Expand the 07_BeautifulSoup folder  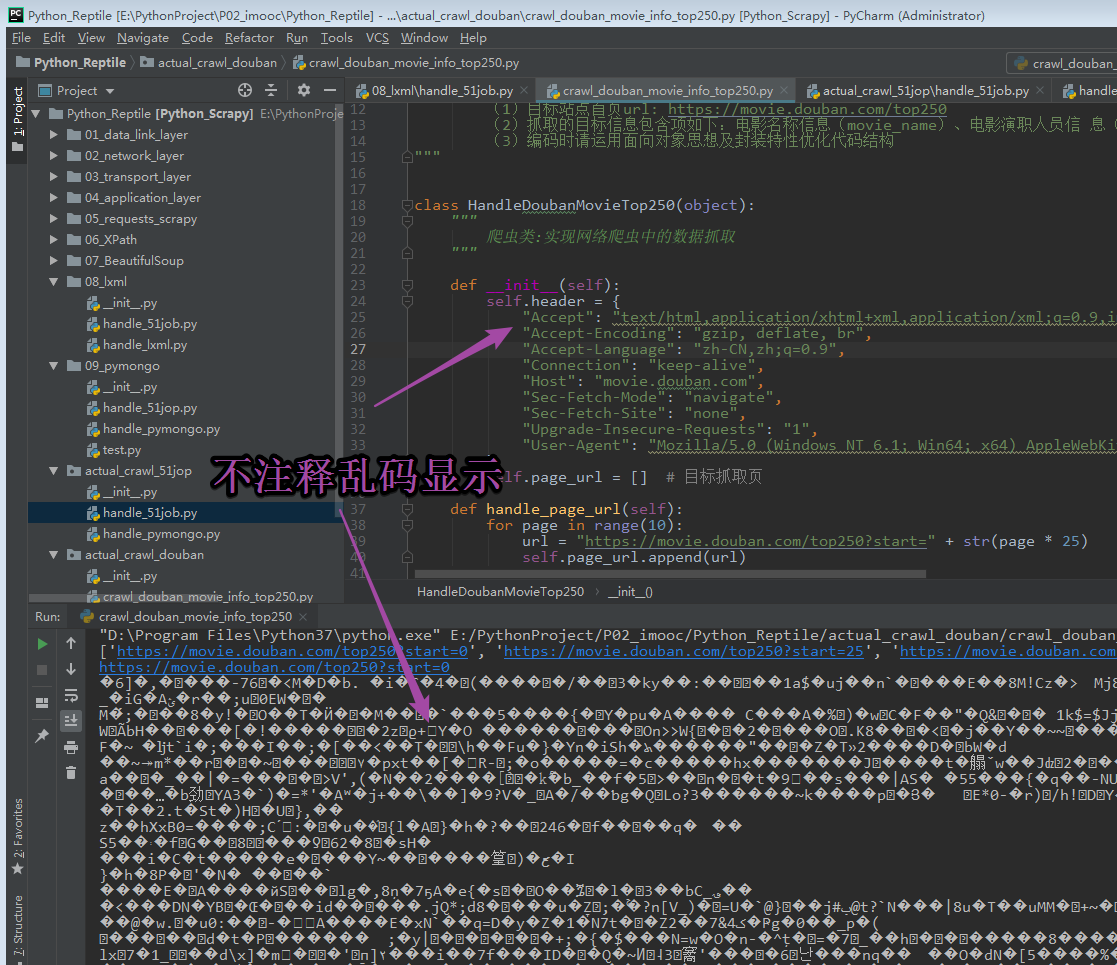pyautogui.click(x=53, y=260)
